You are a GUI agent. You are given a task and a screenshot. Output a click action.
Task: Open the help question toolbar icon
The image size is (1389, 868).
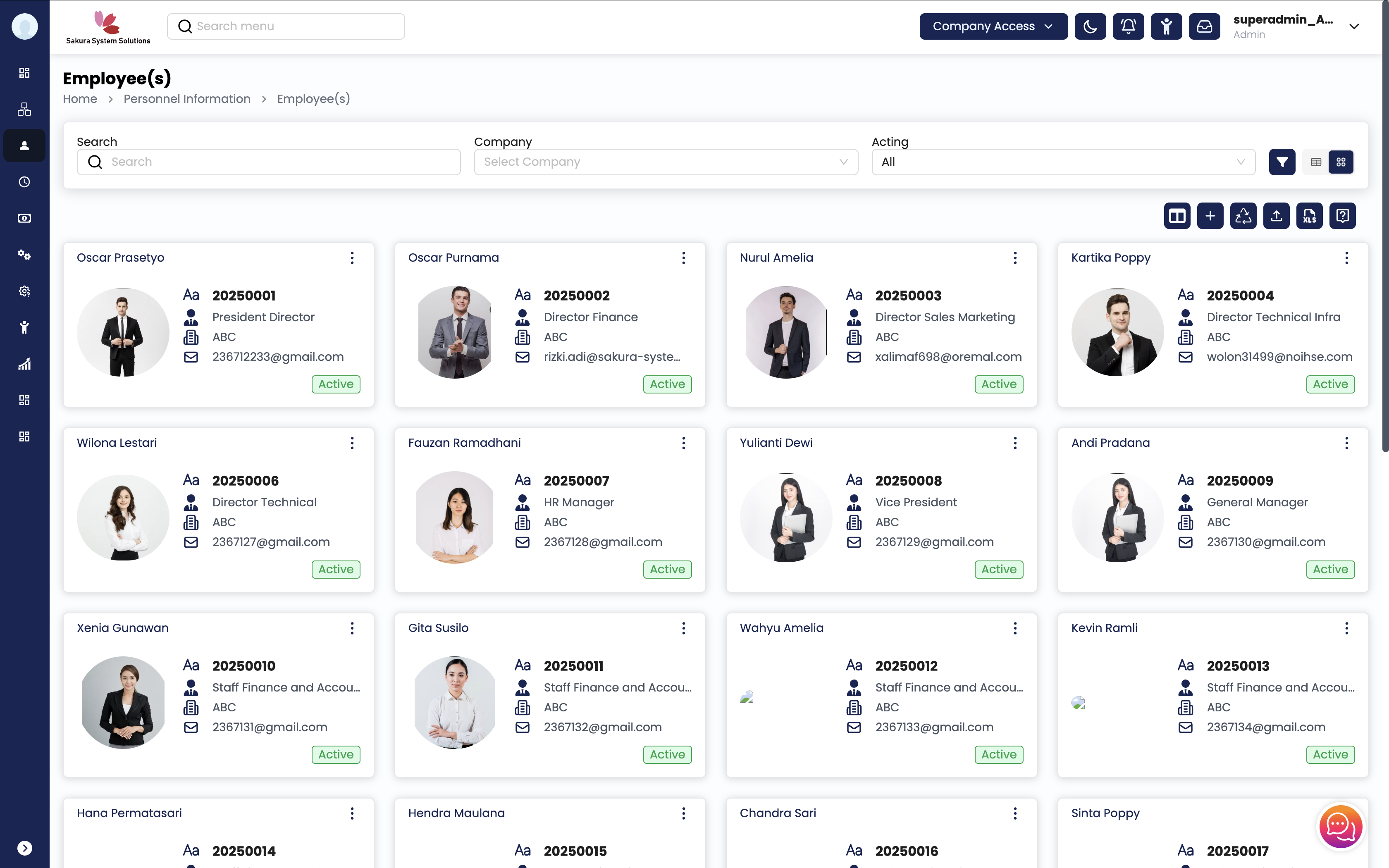tap(1343, 216)
